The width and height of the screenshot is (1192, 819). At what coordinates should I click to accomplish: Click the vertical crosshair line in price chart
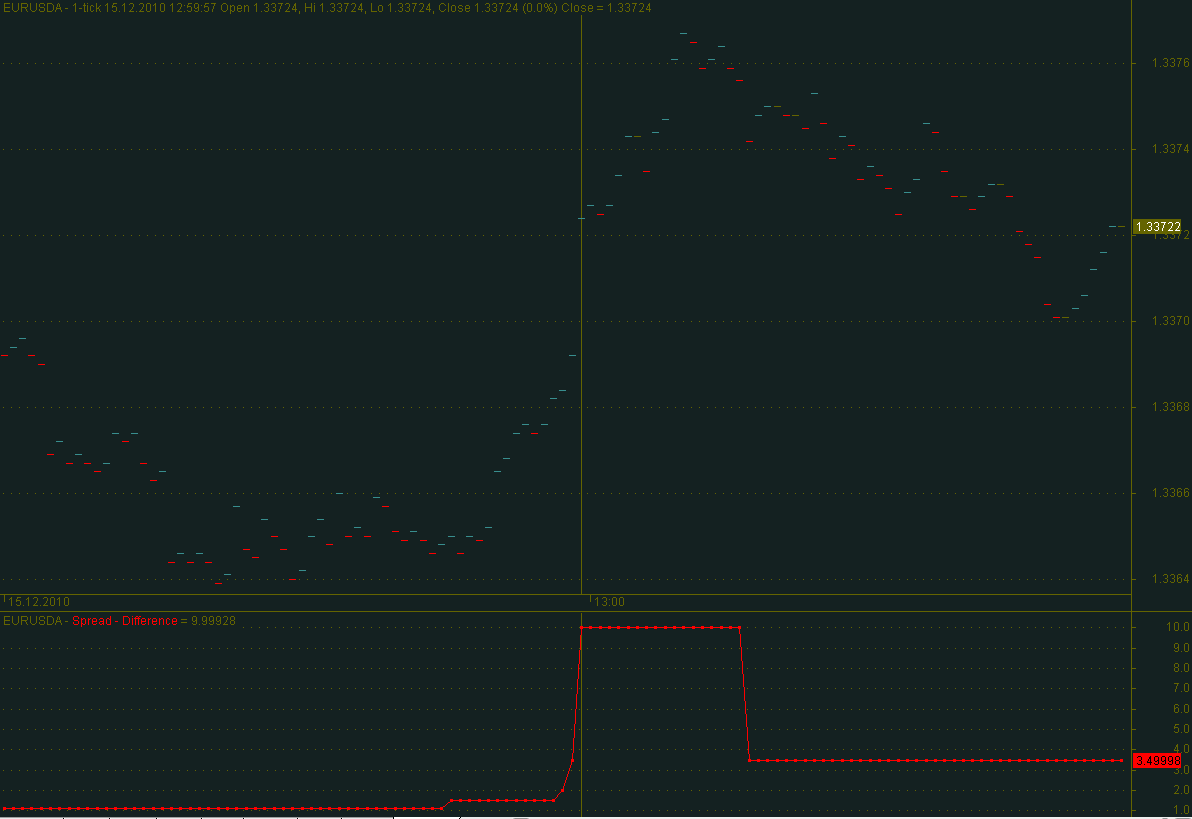point(581,300)
